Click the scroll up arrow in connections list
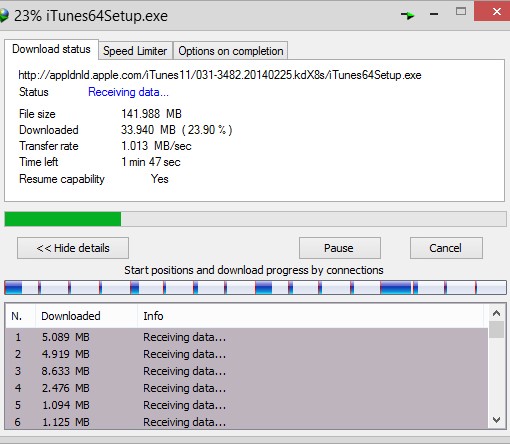The image size is (510, 444). click(x=496, y=313)
